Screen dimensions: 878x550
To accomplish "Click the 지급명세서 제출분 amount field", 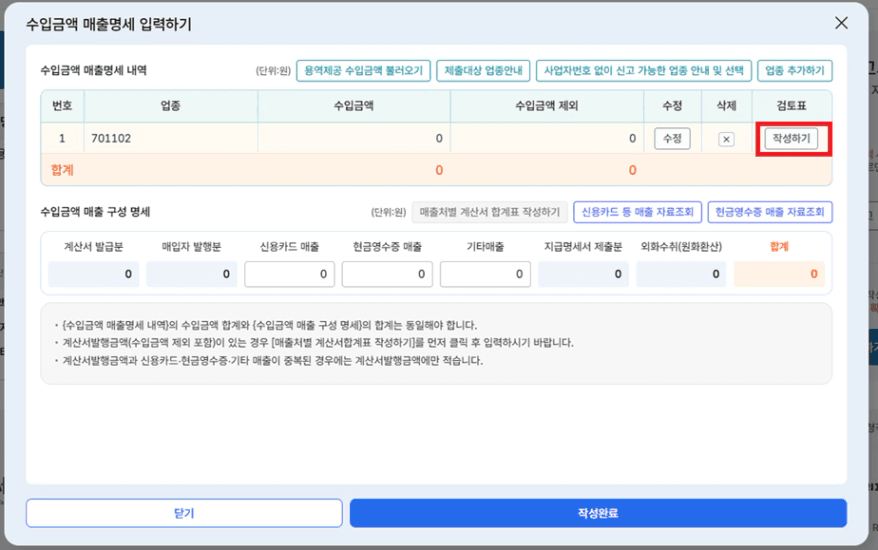I will click(x=583, y=274).
